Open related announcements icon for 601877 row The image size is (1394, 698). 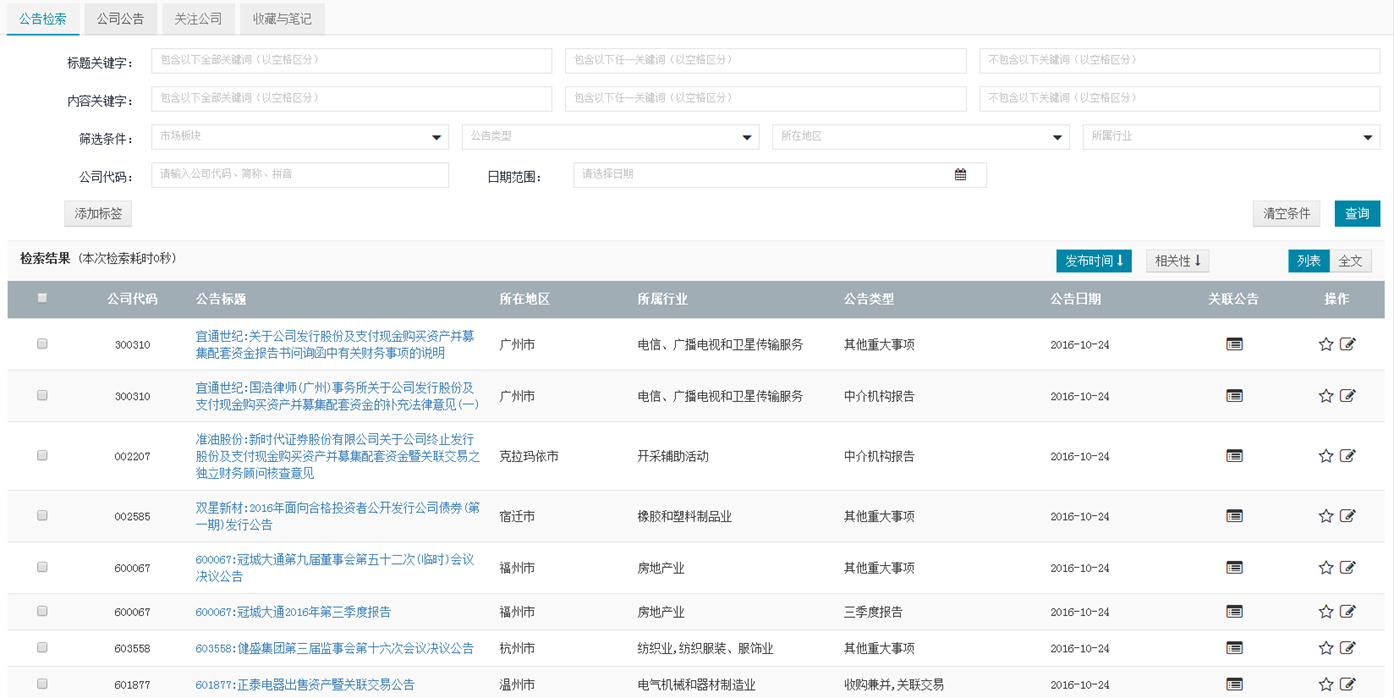coord(1234,685)
